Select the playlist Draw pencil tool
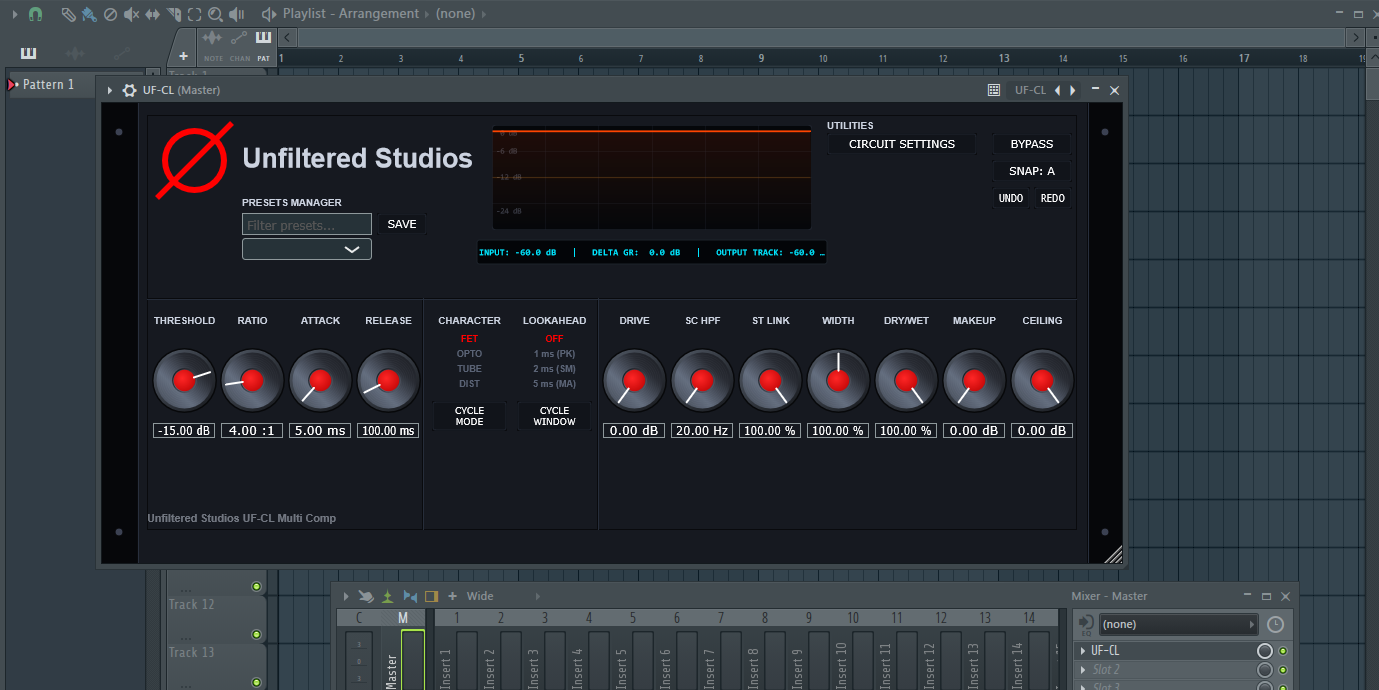1379x690 pixels. click(68, 14)
